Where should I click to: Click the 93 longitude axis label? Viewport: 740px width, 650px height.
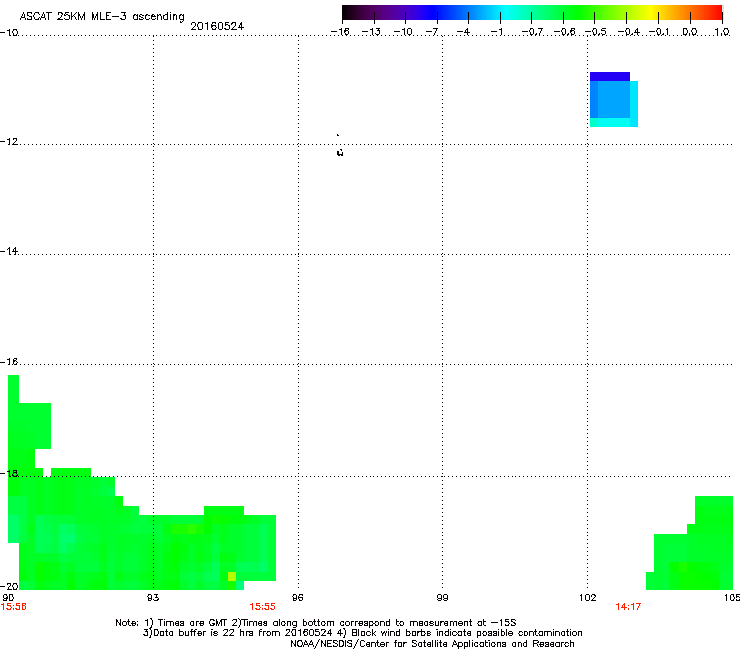[x=153, y=598]
